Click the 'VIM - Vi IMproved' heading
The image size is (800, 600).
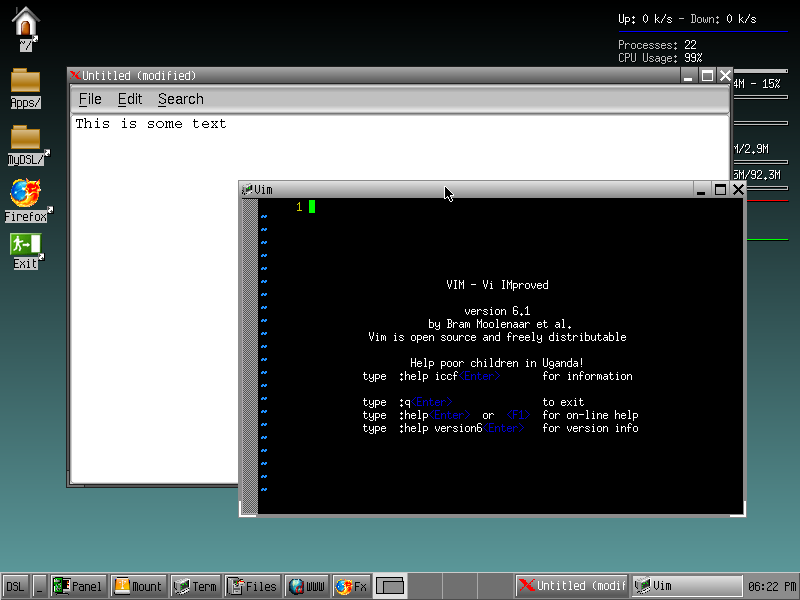[x=497, y=285]
